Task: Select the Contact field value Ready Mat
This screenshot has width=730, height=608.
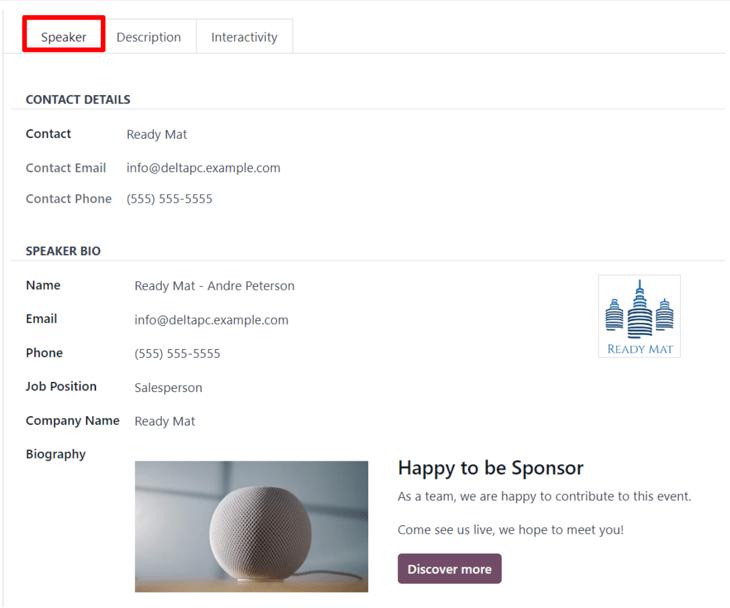Action: pyautogui.click(x=157, y=134)
